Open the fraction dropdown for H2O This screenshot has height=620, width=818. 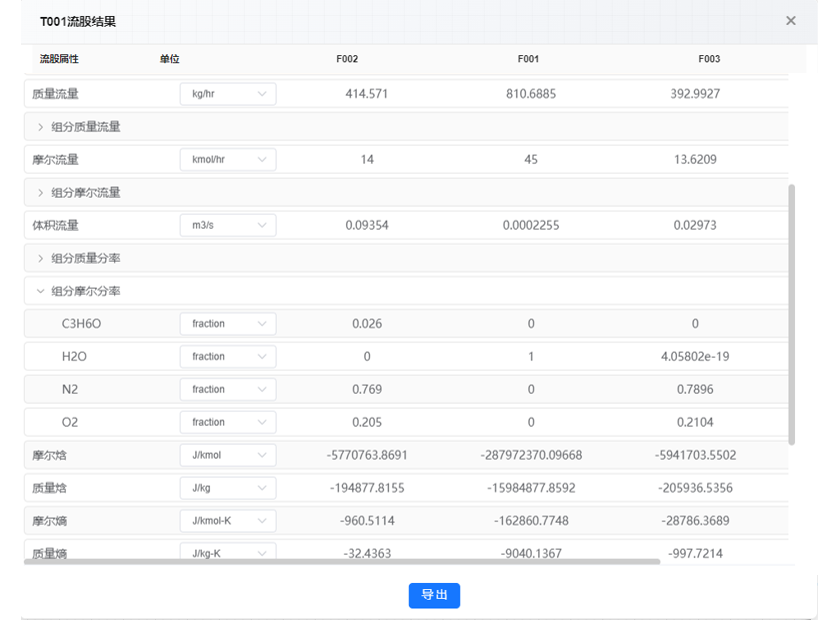228,356
